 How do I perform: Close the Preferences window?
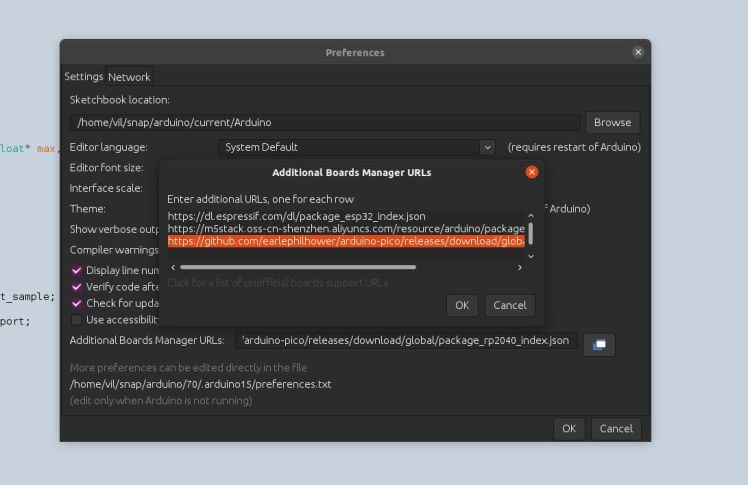[x=638, y=52]
